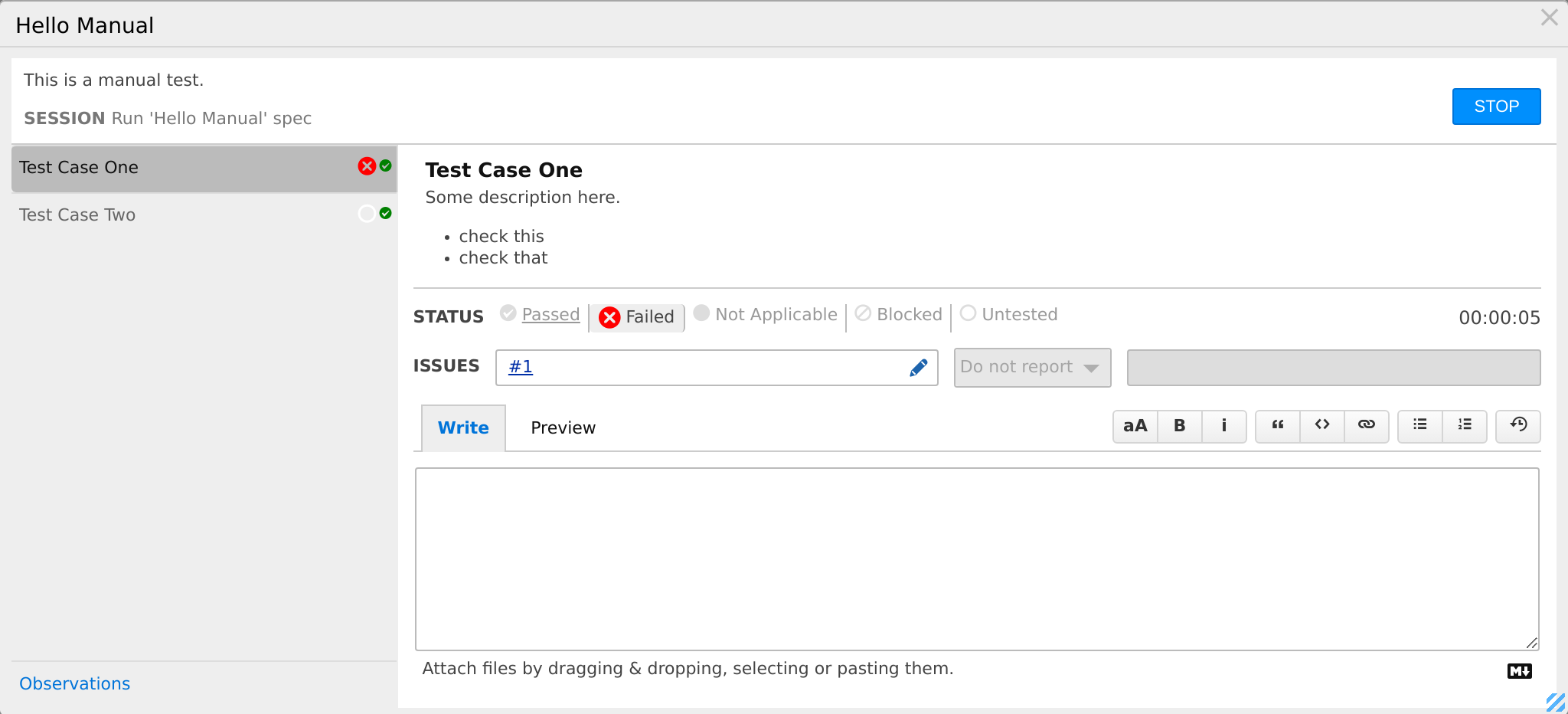Open issue link #1
This screenshot has width=1568, height=714.
[521, 367]
